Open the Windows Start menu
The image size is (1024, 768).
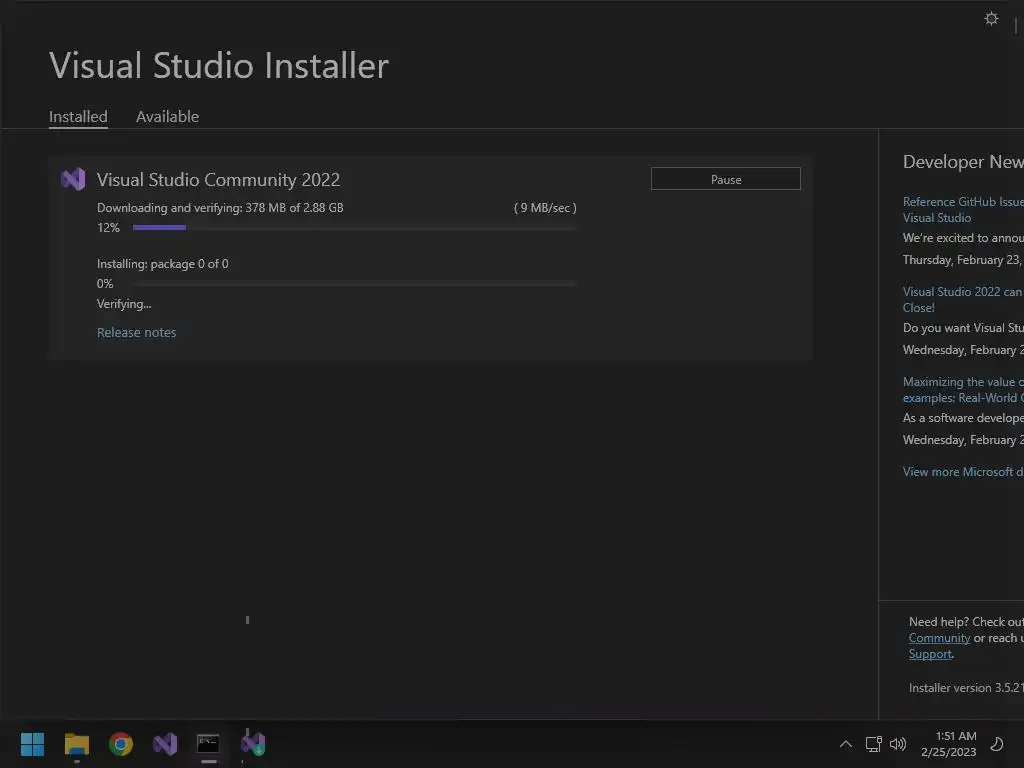tap(32, 743)
